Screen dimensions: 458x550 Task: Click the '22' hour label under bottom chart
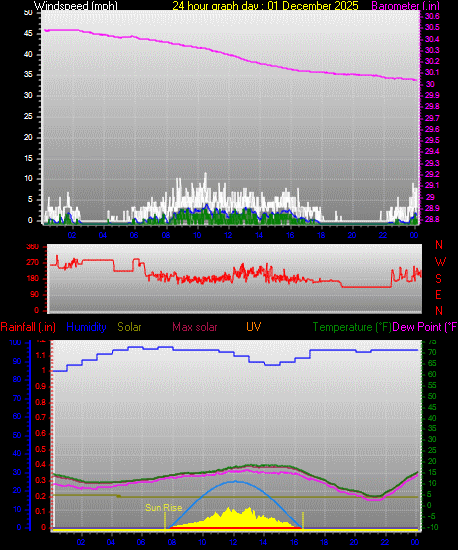pyautogui.click(x=385, y=542)
